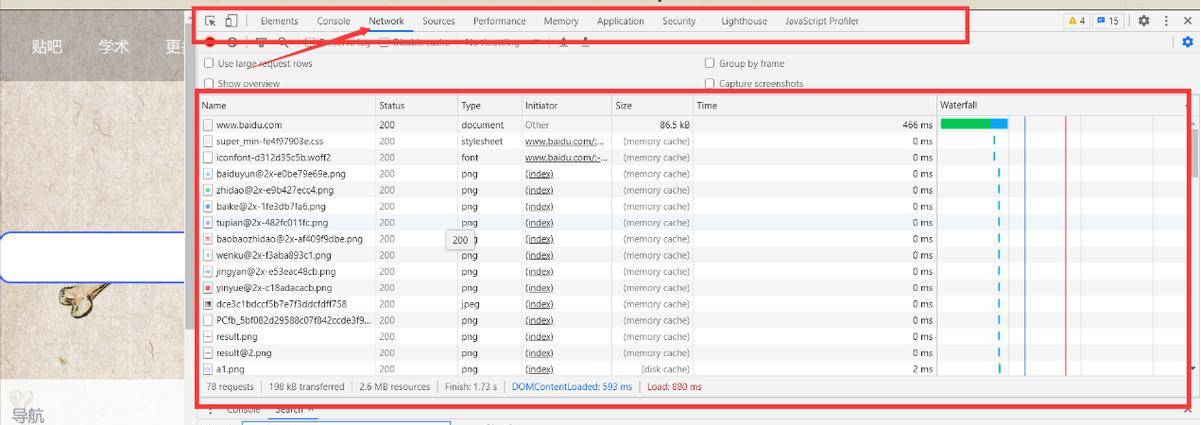The height and width of the screenshot is (425, 1201).
Task: Click the yellow warnings count badge
Action: 1076,21
